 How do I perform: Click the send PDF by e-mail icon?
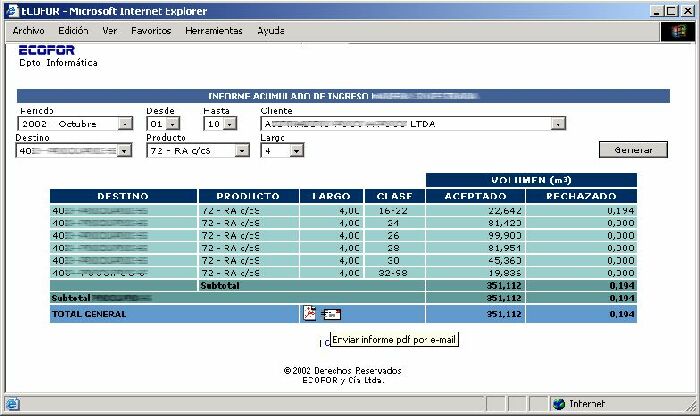(x=330, y=314)
